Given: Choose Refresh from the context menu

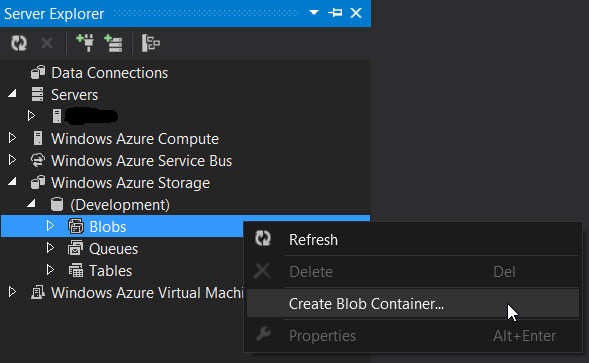Looking at the screenshot, I should coord(413,240).
